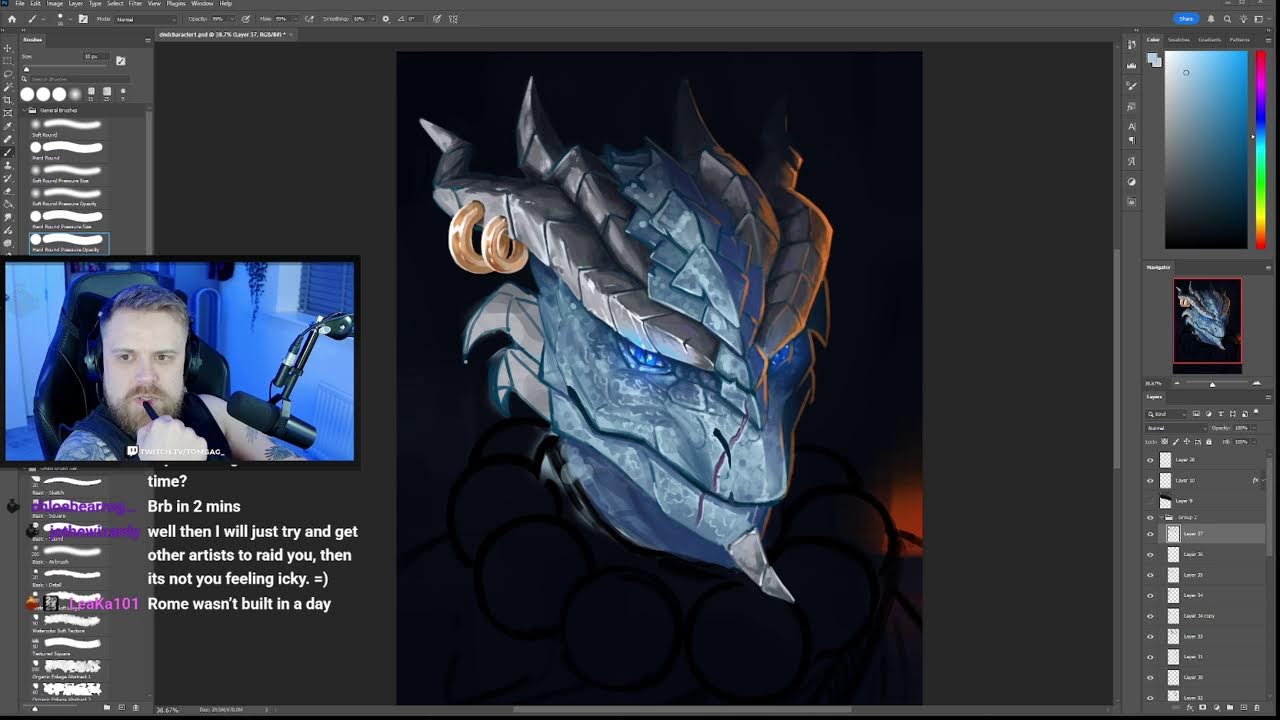Open symmetry paint options butterfly icon
Screen dimensions: 1280x720
coord(454,18)
